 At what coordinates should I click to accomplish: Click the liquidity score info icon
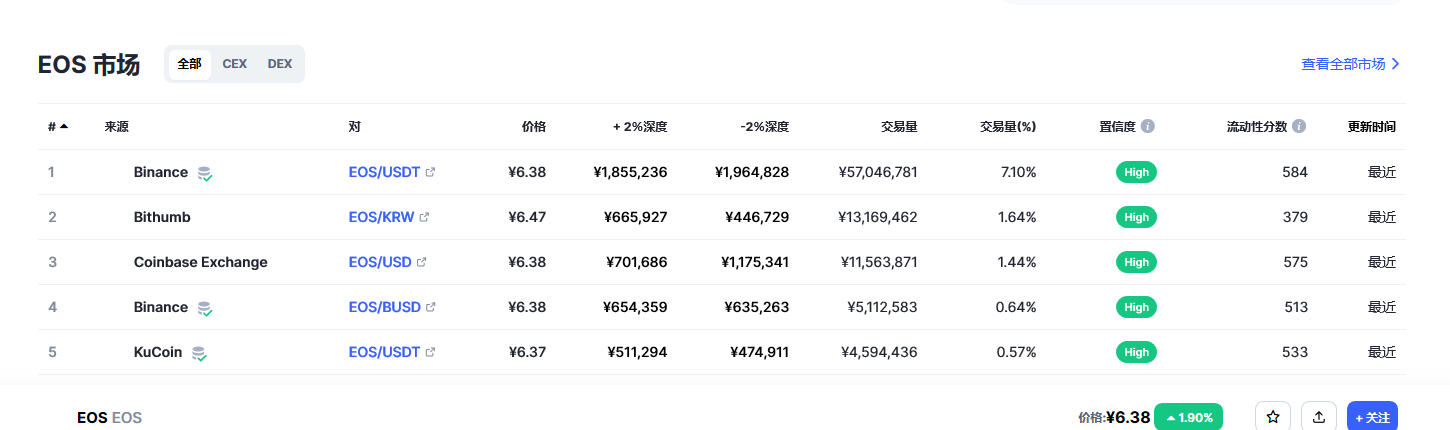[x=1299, y=127]
